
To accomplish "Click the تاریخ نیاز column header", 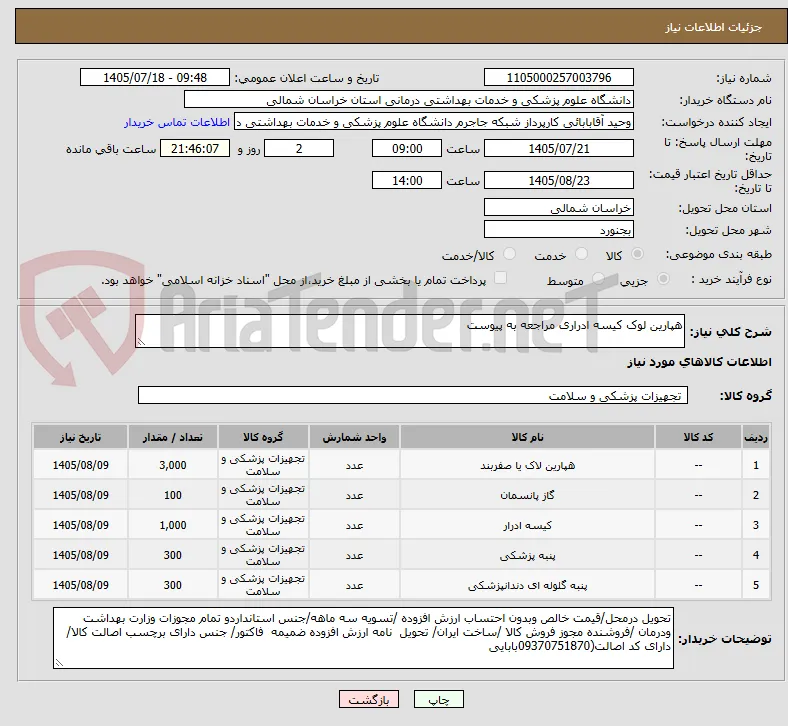I will point(80,437).
